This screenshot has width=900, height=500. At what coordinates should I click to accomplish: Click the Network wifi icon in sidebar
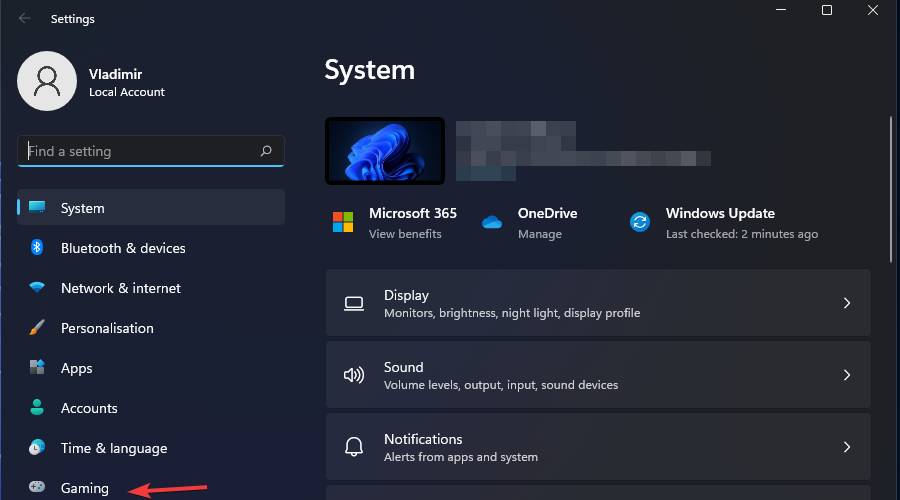pos(37,287)
